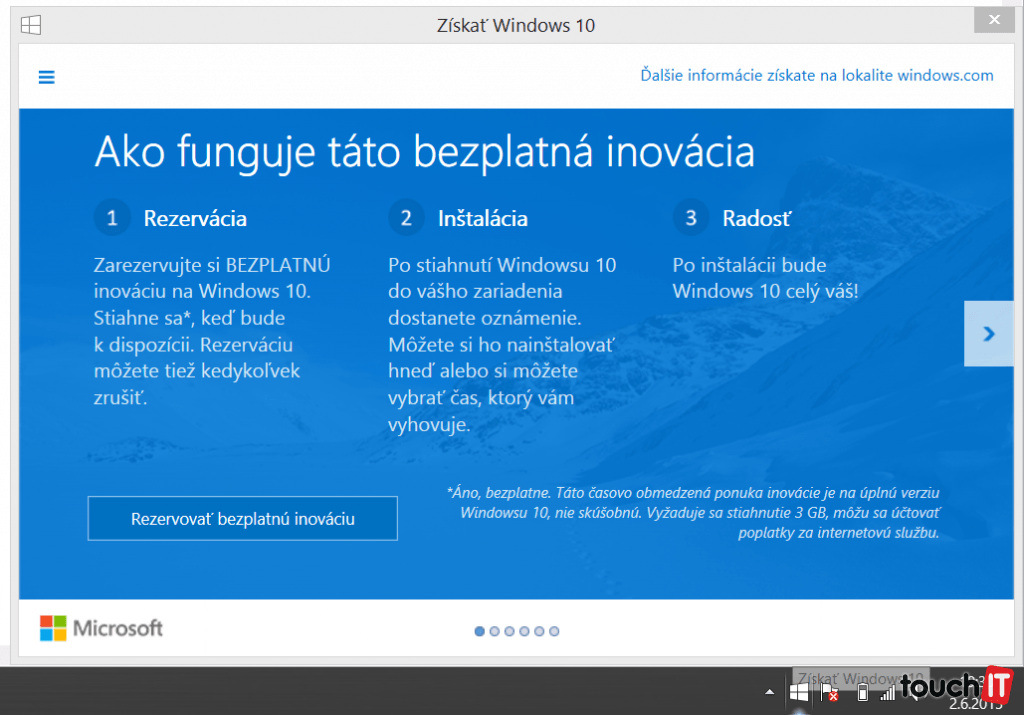The height and width of the screenshot is (715, 1024).
Task: Click the step 2 Inštalácia number badge
Action: [406, 218]
